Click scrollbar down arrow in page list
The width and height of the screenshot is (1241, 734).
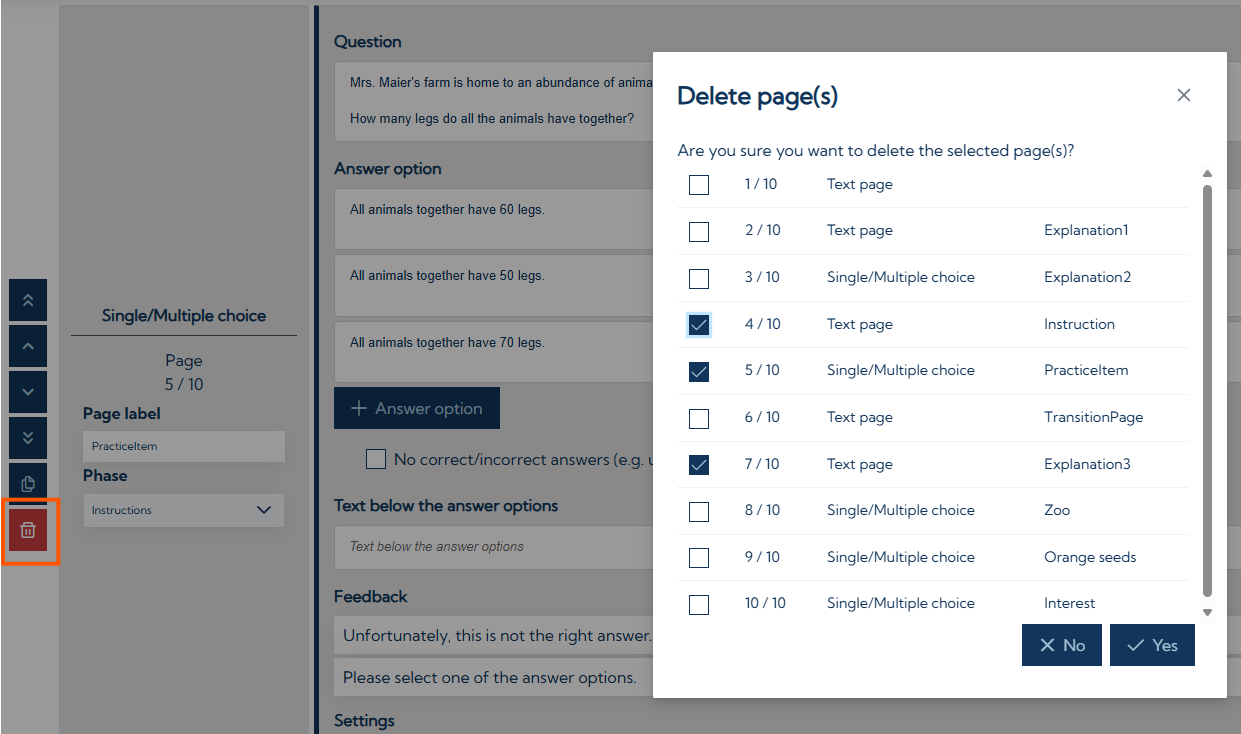pos(1207,612)
